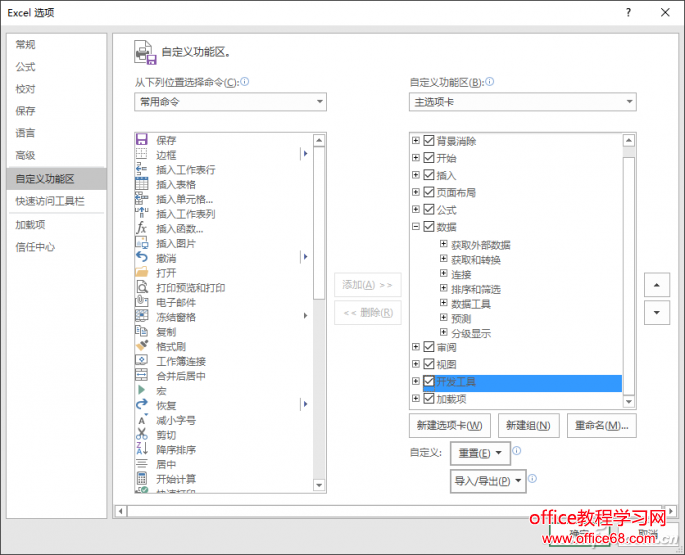The image size is (685, 555).
Task: Select the 数据工具 group in tree
Action: click(471, 304)
